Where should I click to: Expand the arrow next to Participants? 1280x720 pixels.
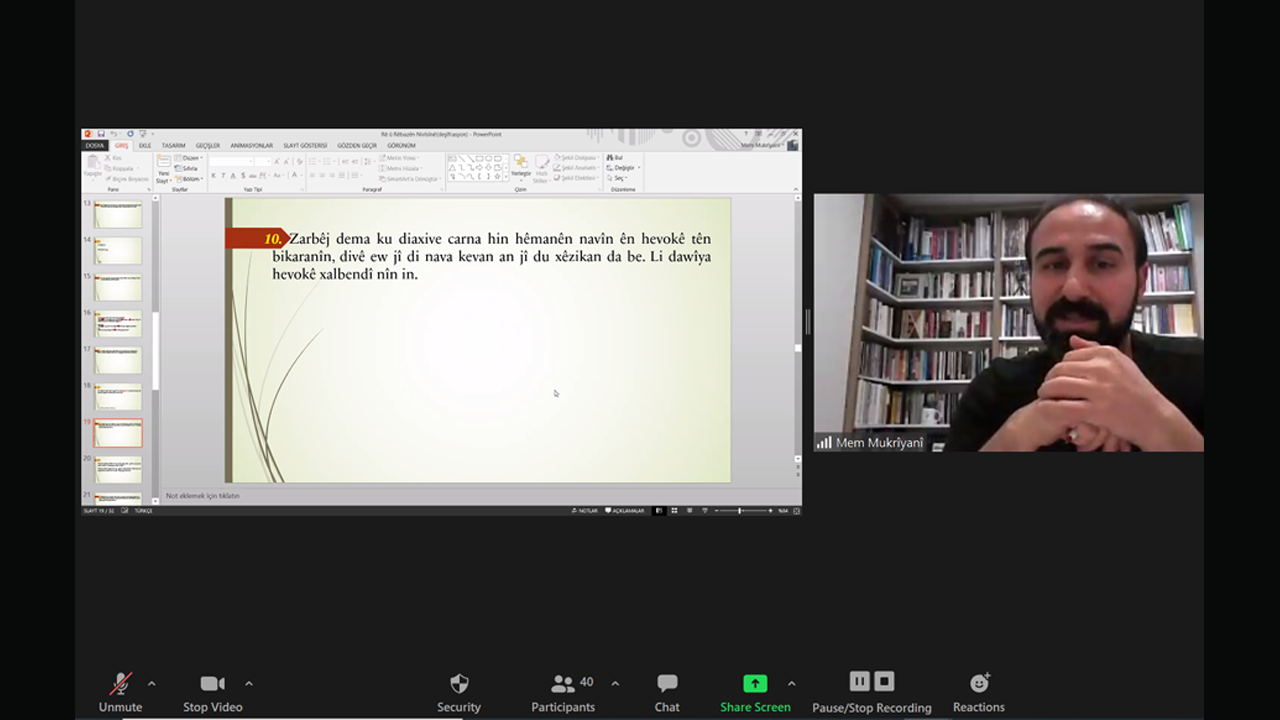[615, 684]
